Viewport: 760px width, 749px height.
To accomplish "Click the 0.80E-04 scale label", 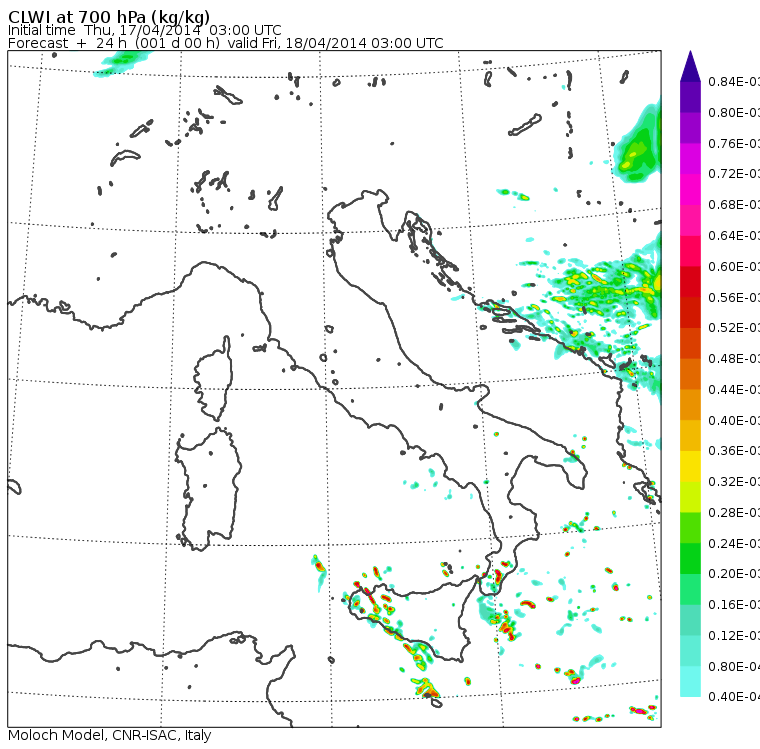I will (x=734, y=667).
